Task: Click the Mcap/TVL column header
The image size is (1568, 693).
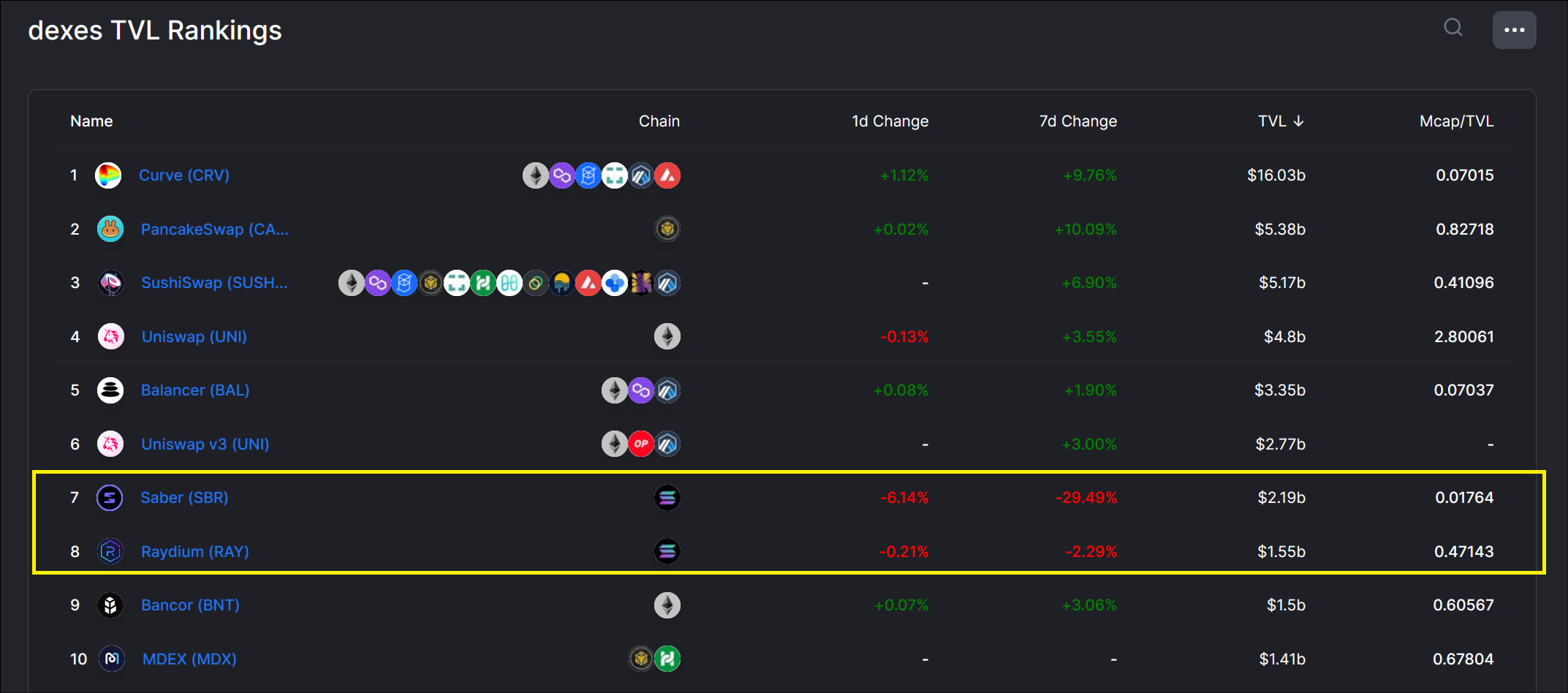Action: [1456, 121]
